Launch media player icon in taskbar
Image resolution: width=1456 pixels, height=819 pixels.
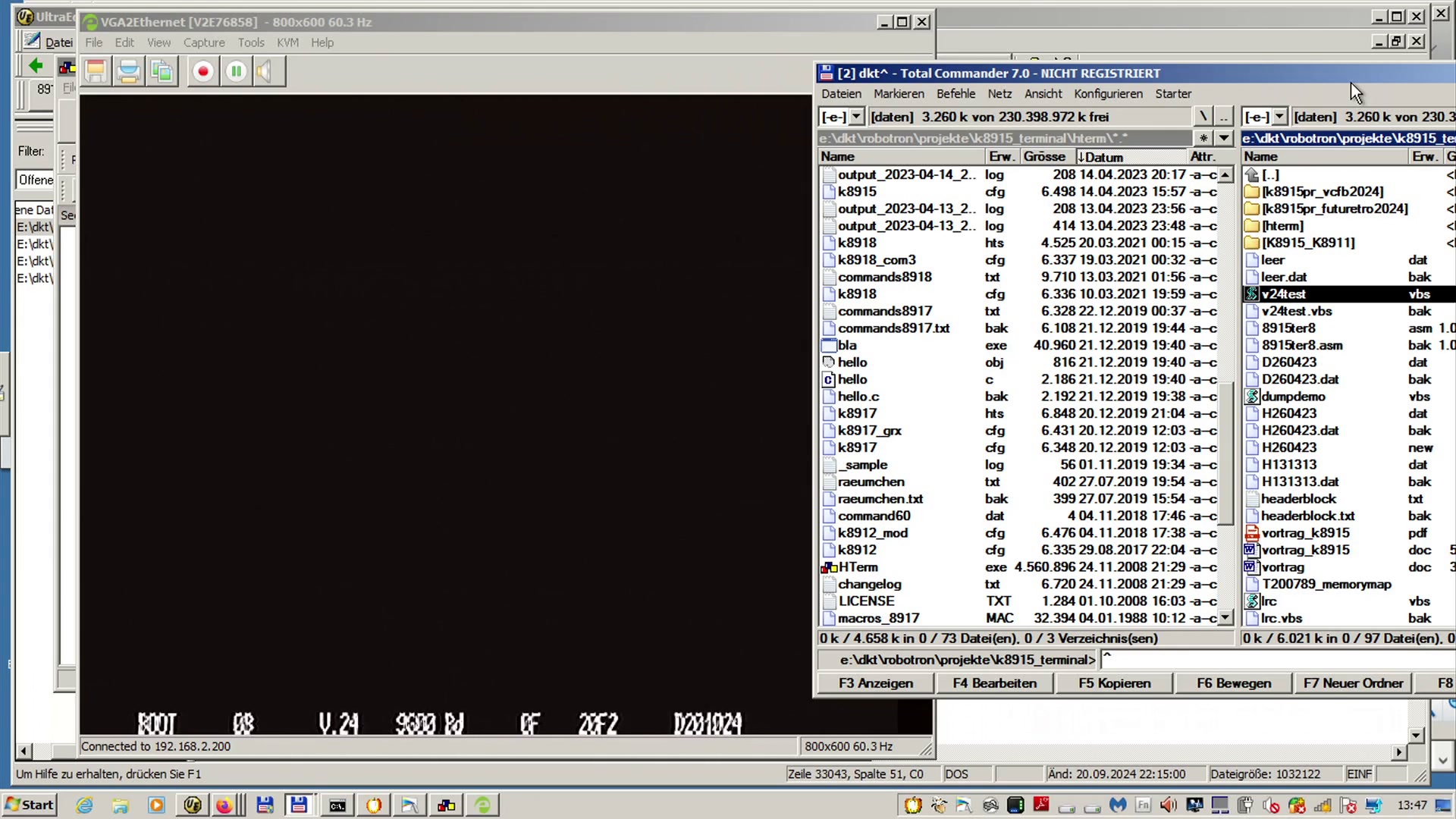[156, 805]
